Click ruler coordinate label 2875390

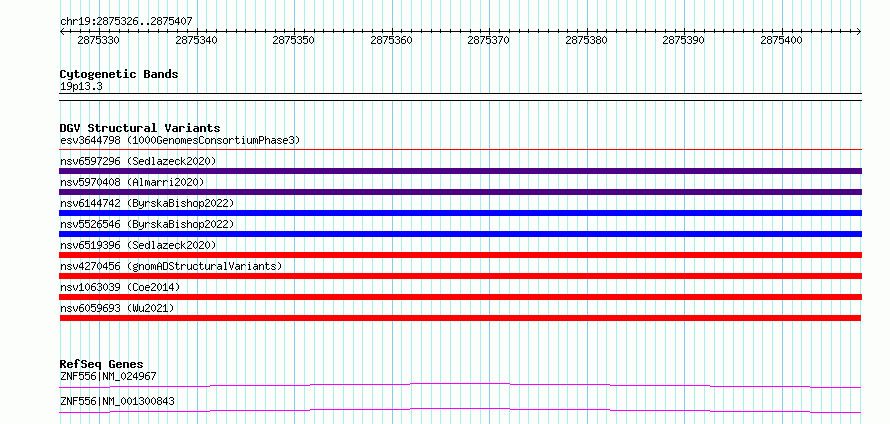684,40
